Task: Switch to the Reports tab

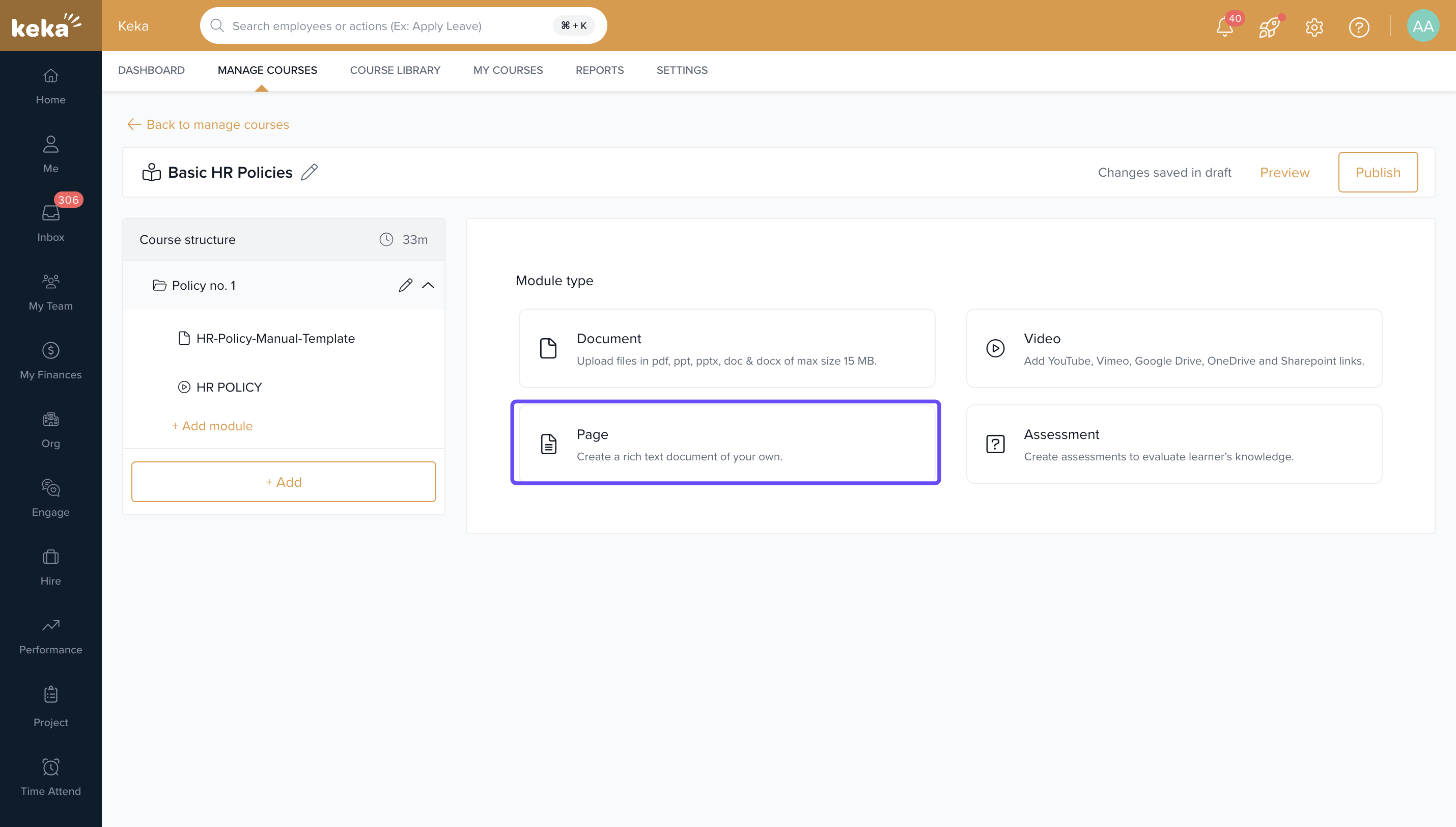Action: pyautogui.click(x=599, y=70)
